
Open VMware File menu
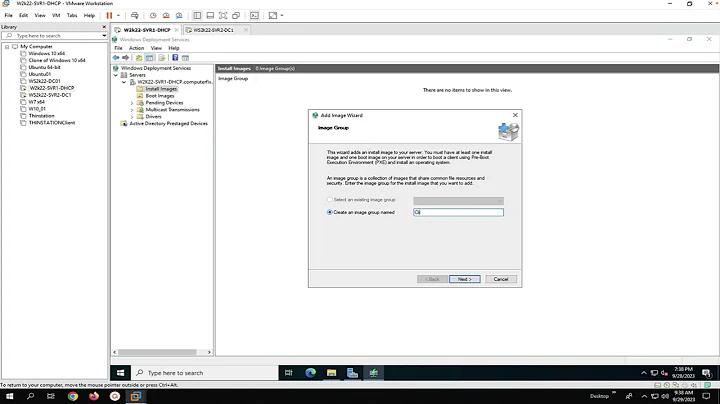click(8, 15)
